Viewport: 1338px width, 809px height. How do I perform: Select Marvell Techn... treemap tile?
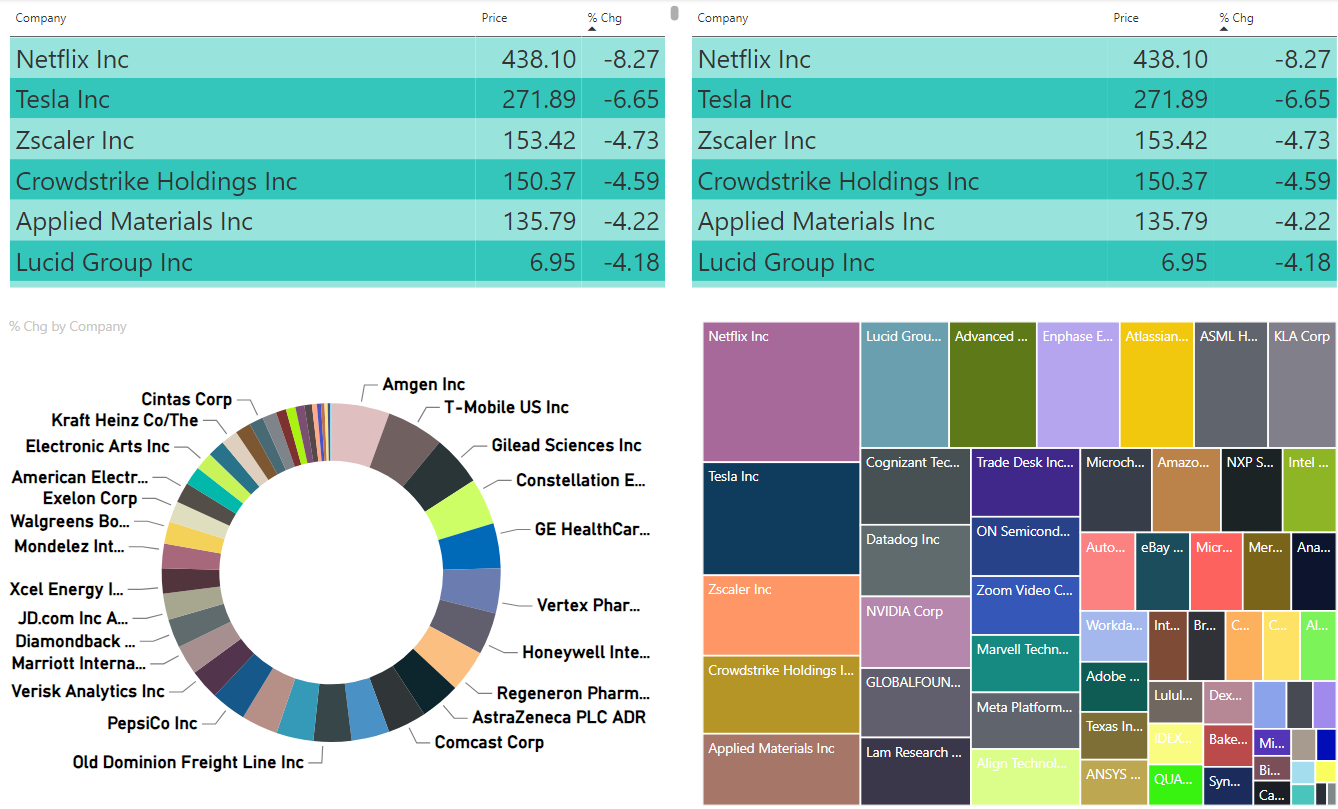pos(1026,664)
